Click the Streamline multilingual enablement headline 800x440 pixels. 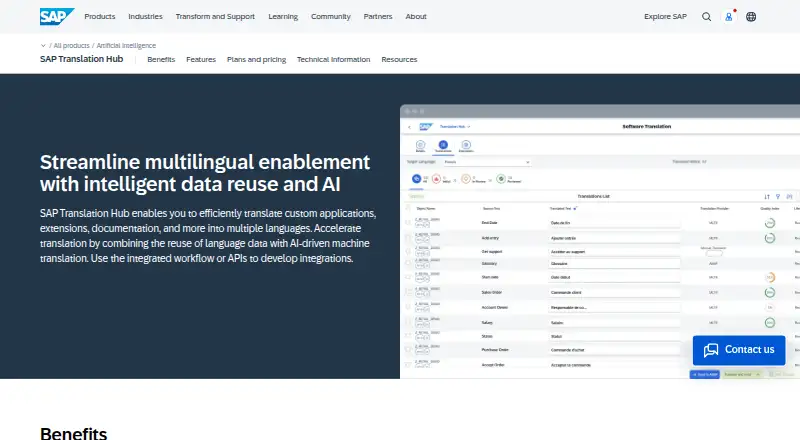point(205,173)
